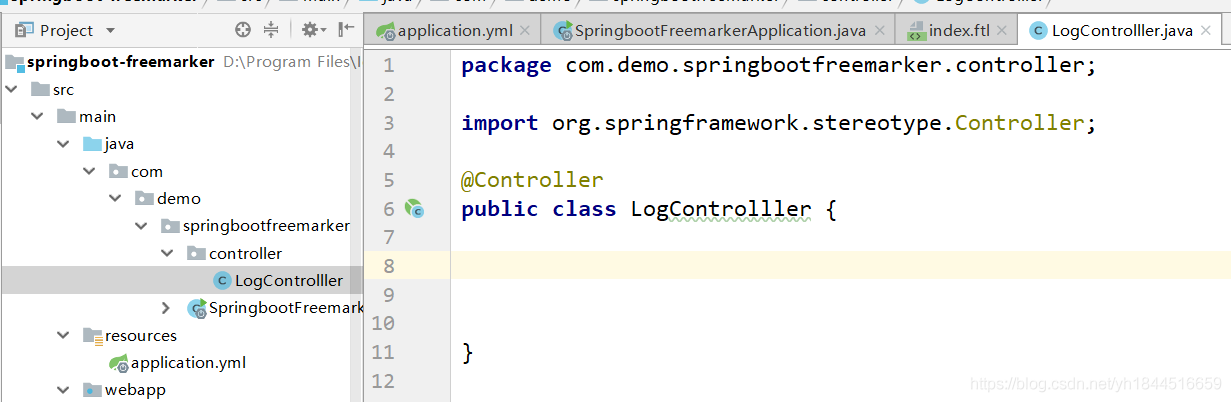Screen dimensions: 1231x402
Task: Switch to the application.yml tab
Action: 455,31
